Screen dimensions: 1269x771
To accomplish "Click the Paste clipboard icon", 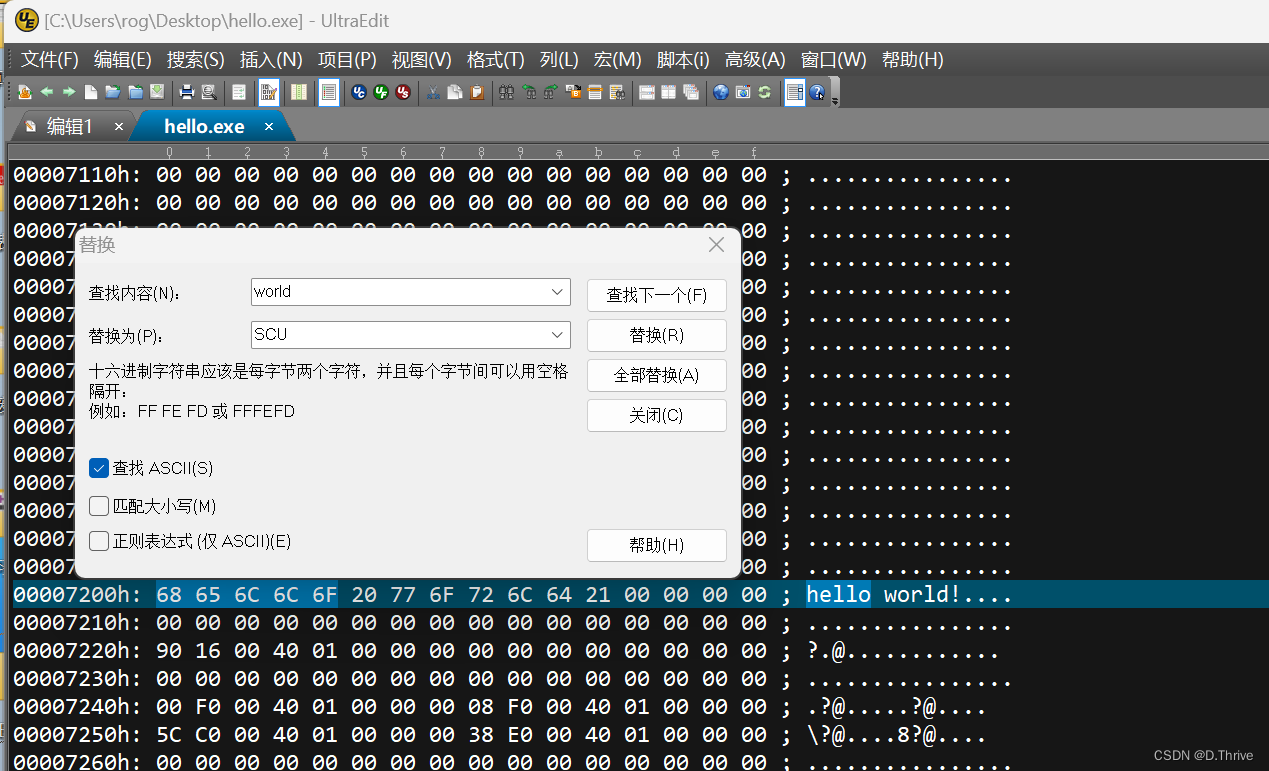I will click(x=476, y=92).
